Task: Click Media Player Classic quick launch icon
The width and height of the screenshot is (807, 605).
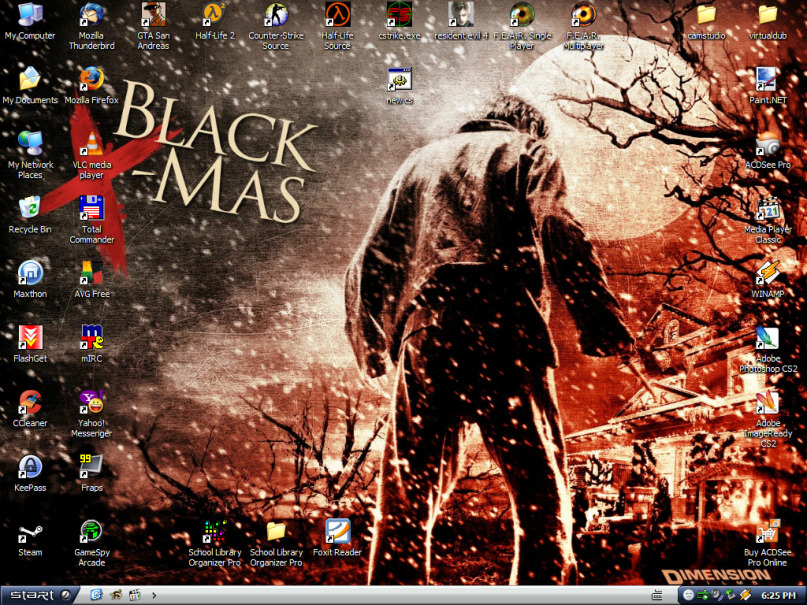Action: pyautogui.click(x=135, y=595)
